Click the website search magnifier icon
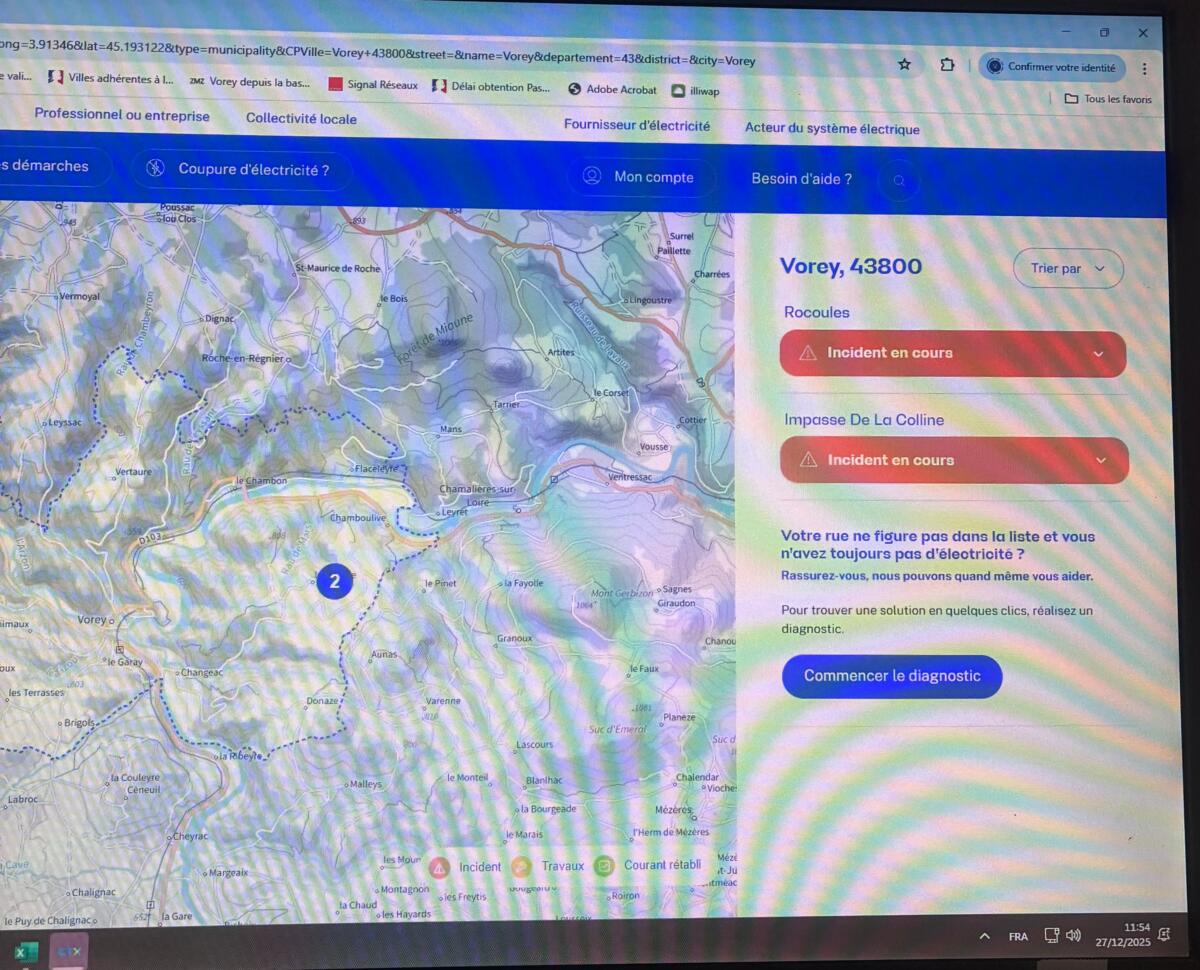Image resolution: width=1200 pixels, height=970 pixels. (x=899, y=181)
